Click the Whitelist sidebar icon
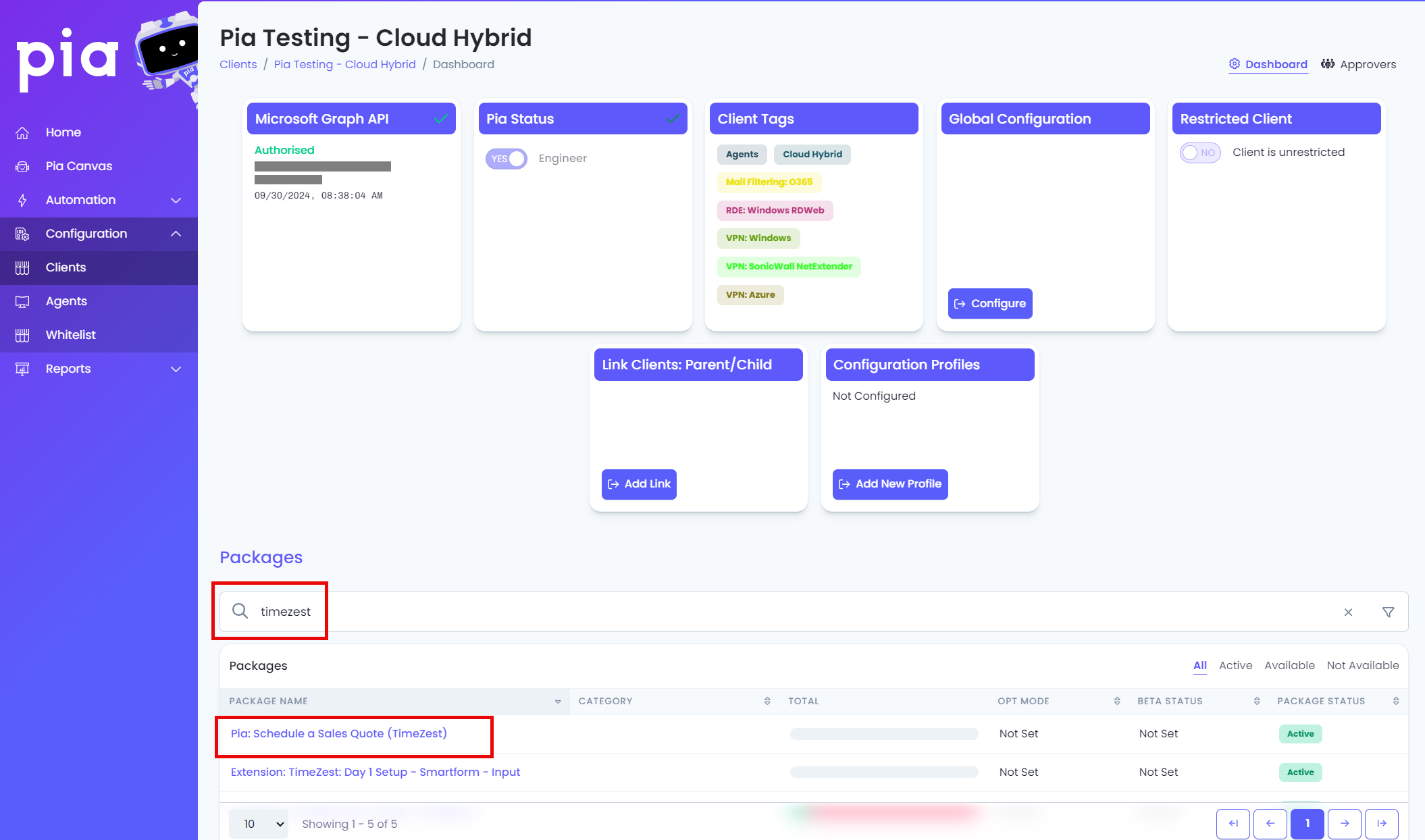Image resolution: width=1425 pixels, height=840 pixels. coord(22,336)
